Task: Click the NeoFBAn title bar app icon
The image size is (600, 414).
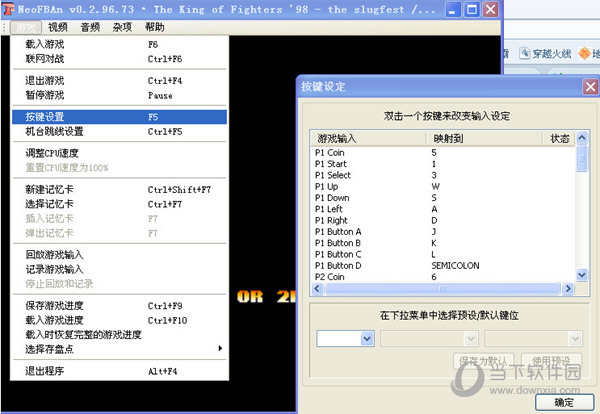Action: (8, 9)
